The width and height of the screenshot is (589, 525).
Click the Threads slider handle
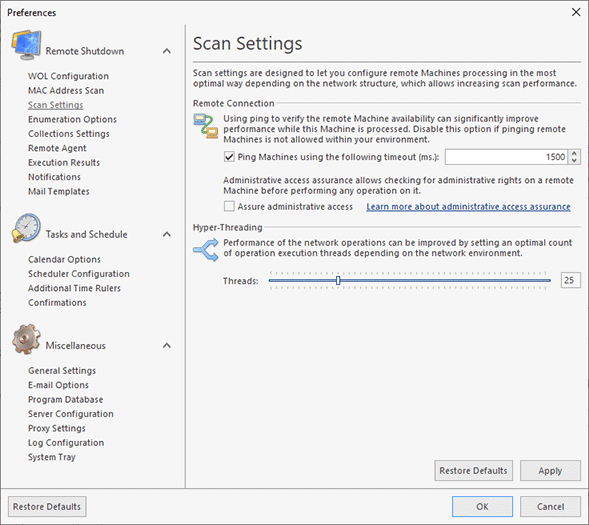click(338, 281)
